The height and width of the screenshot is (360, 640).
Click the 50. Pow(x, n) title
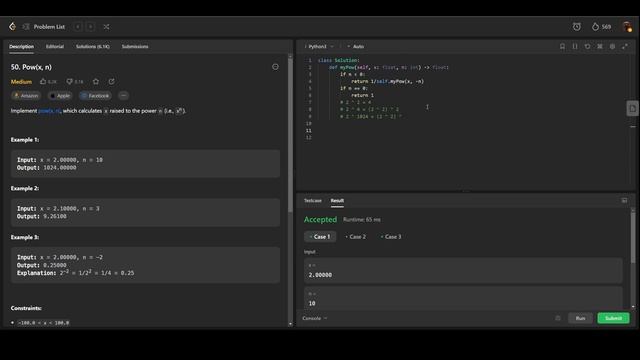31,67
